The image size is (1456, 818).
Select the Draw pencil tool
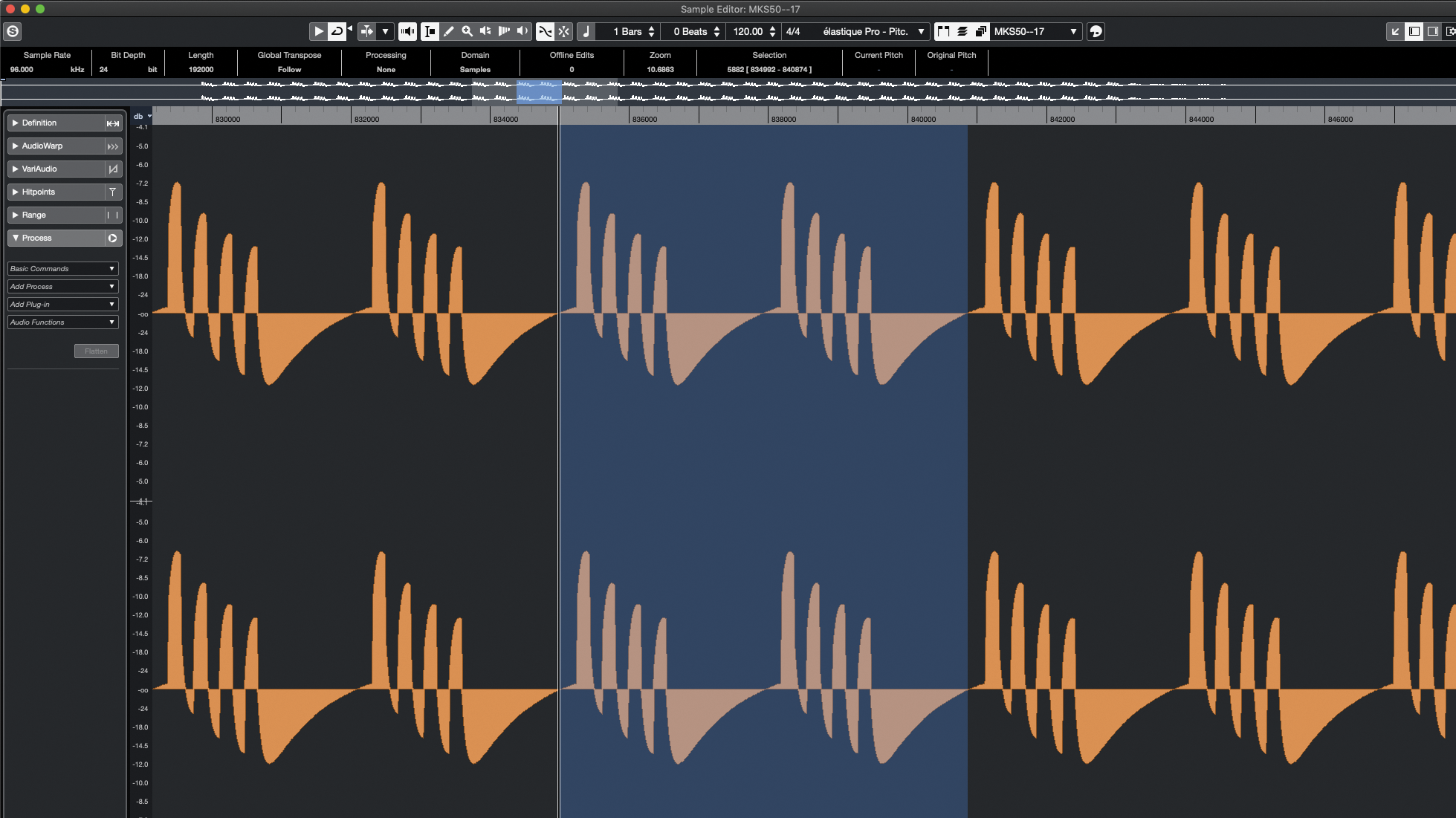(x=448, y=31)
